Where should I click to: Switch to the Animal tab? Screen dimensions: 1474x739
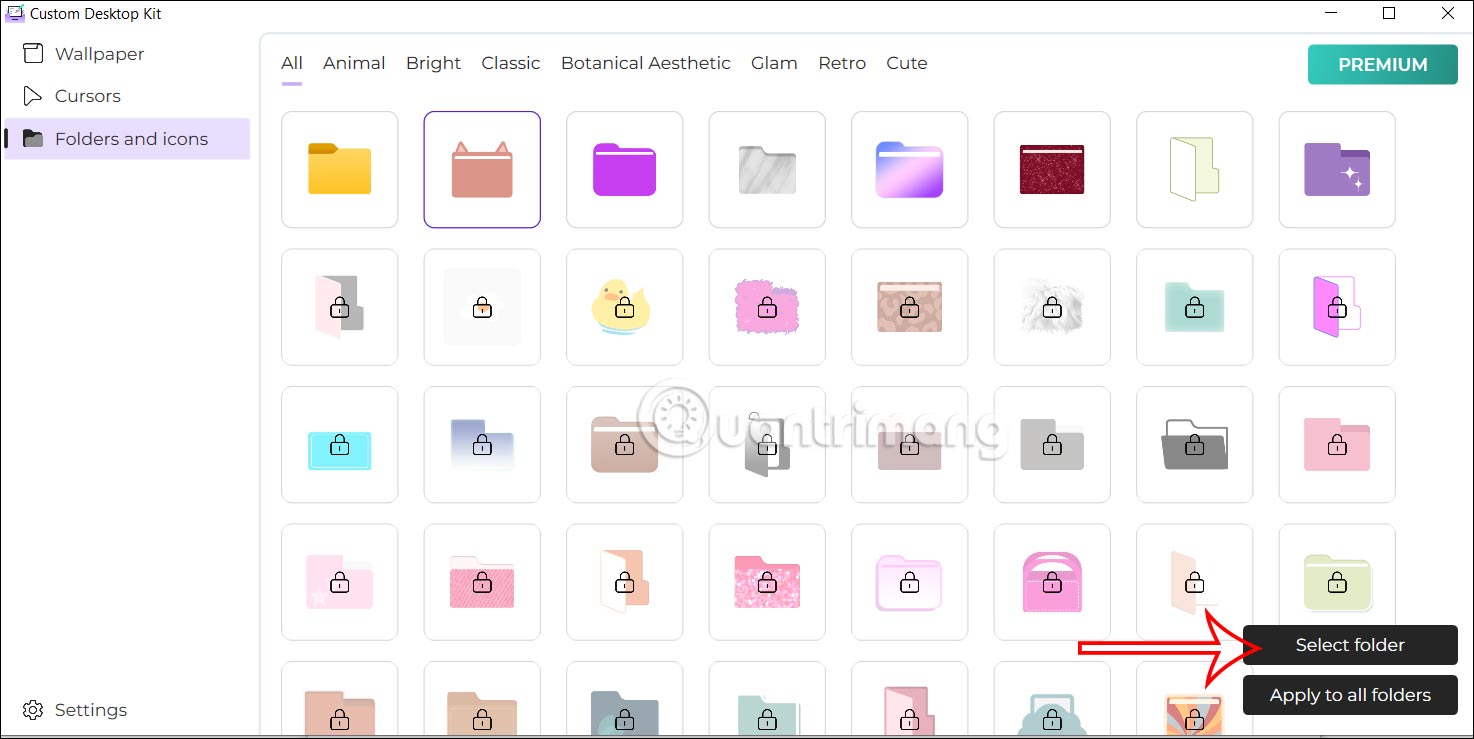(x=354, y=62)
